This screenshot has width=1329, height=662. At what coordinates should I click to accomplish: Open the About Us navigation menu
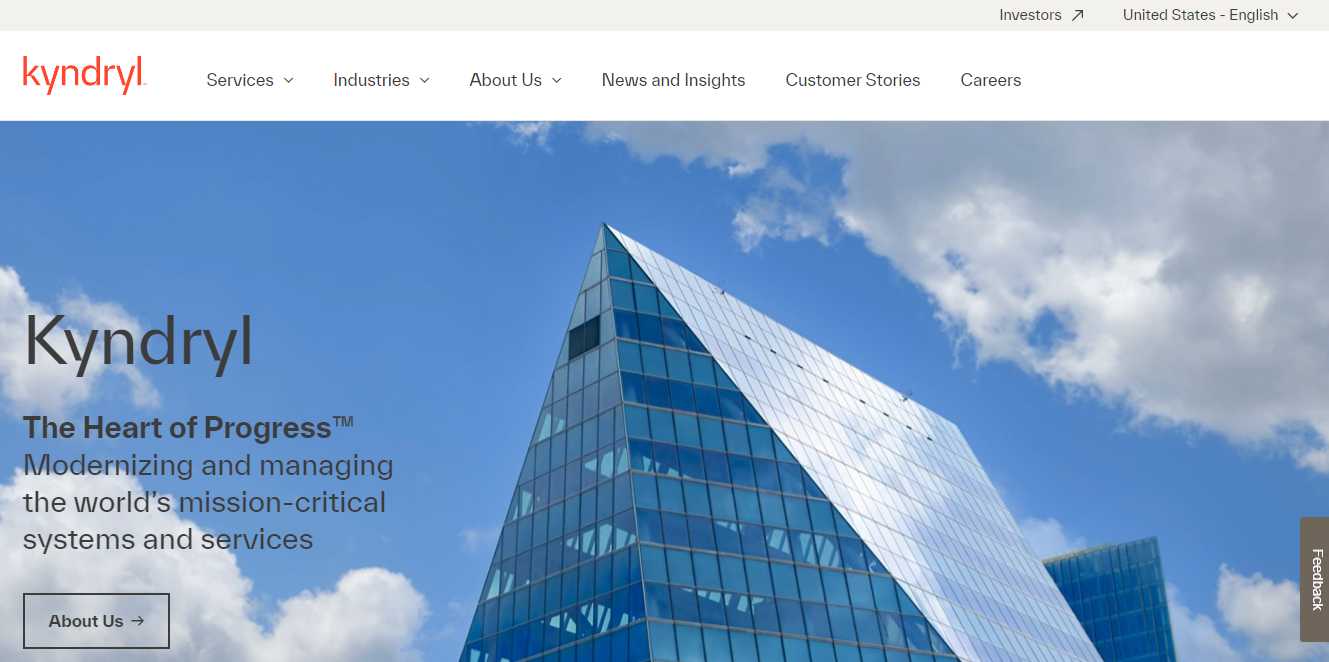pyautogui.click(x=516, y=80)
